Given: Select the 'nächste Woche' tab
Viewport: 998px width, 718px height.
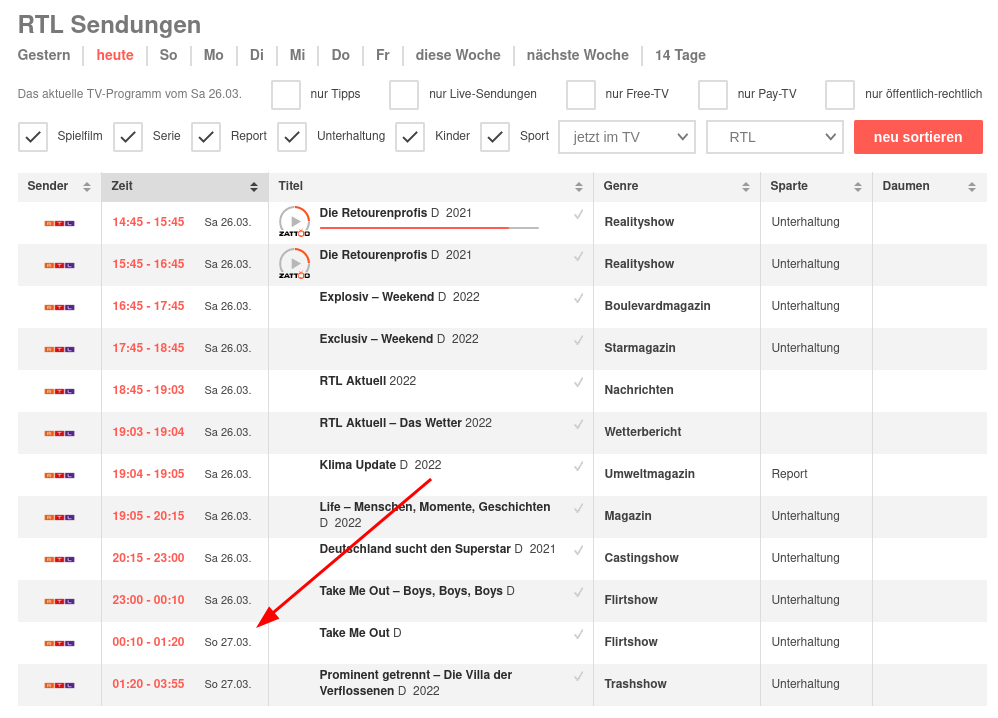Looking at the screenshot, I should coord(577,55).
